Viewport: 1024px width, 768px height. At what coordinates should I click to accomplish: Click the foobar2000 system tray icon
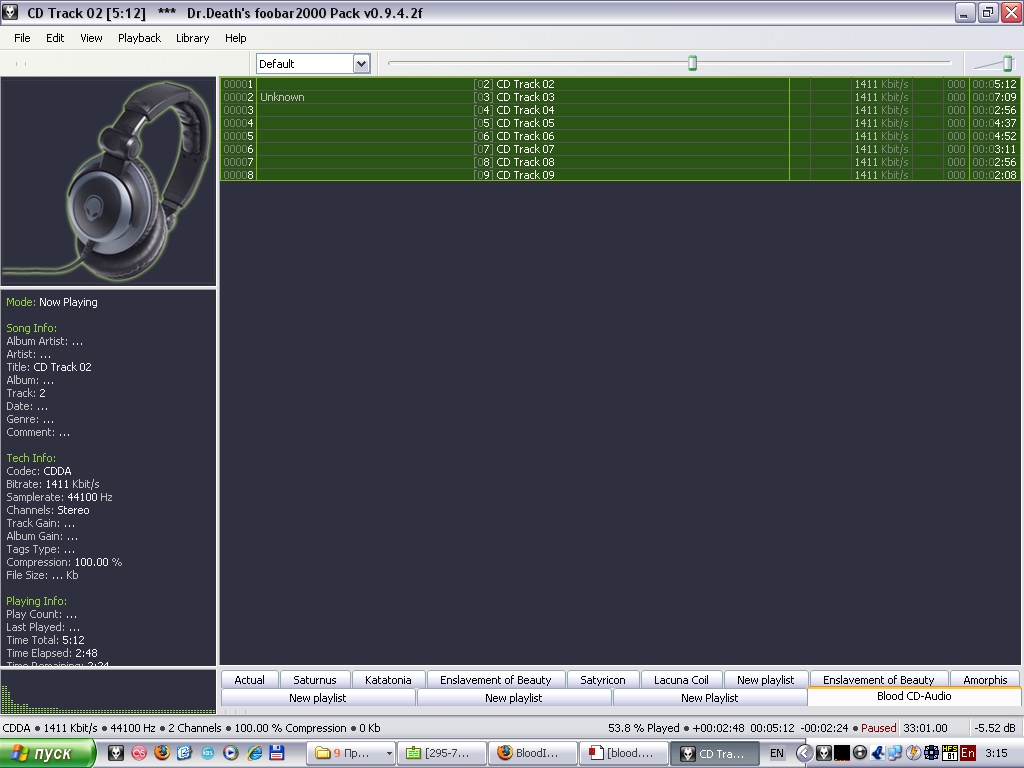click(824, 753)
